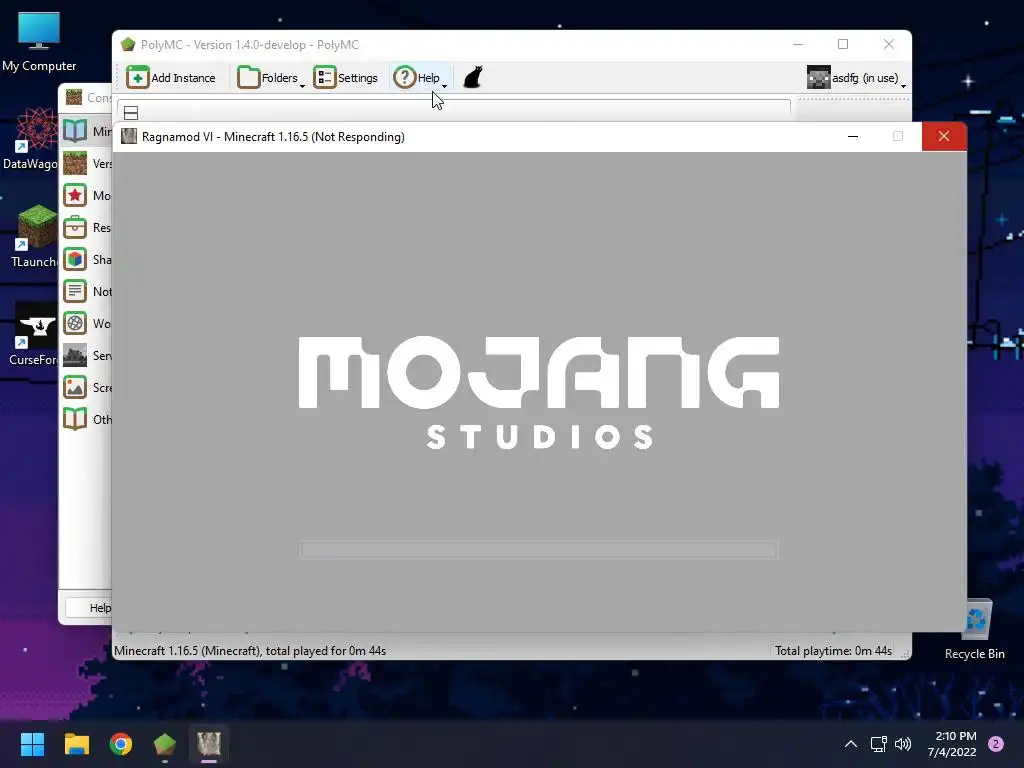
Task: Open the Resource packs page icon
Action: [x=75, y=227]
